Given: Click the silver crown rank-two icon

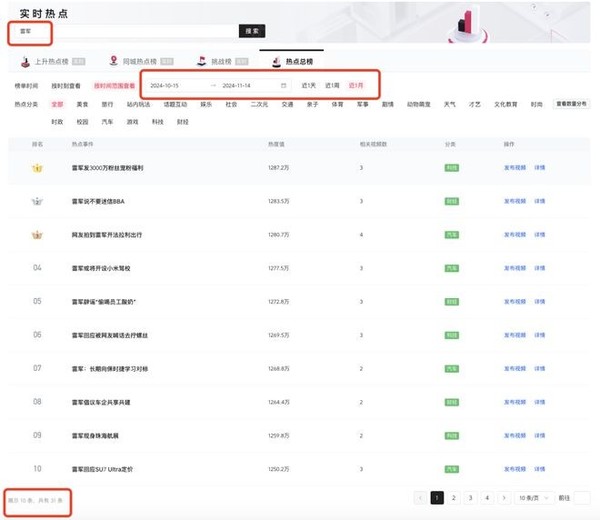Looking at the screenshot, I should [x=38, y=201].
